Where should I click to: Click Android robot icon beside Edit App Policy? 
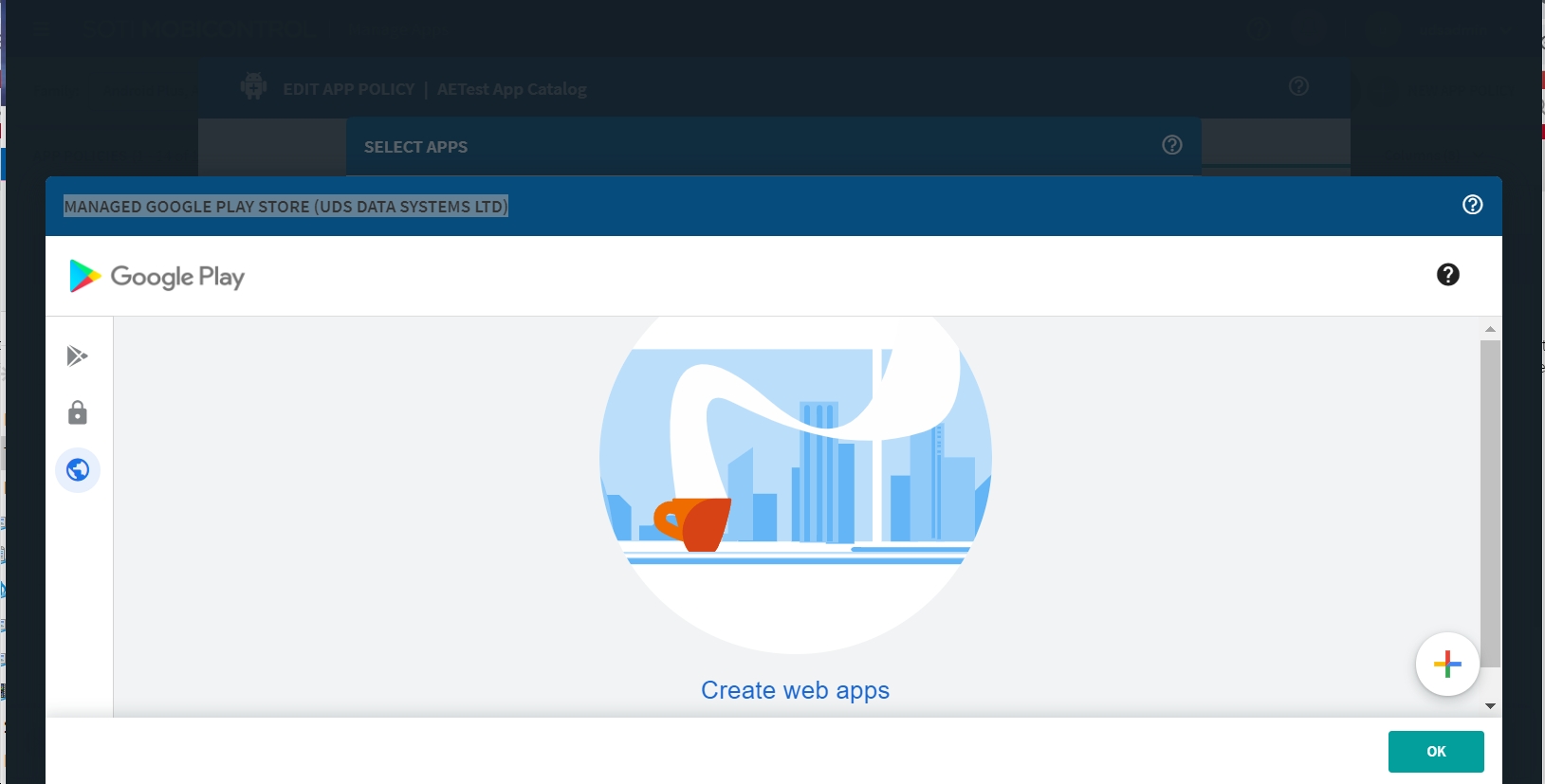(253, 87)
